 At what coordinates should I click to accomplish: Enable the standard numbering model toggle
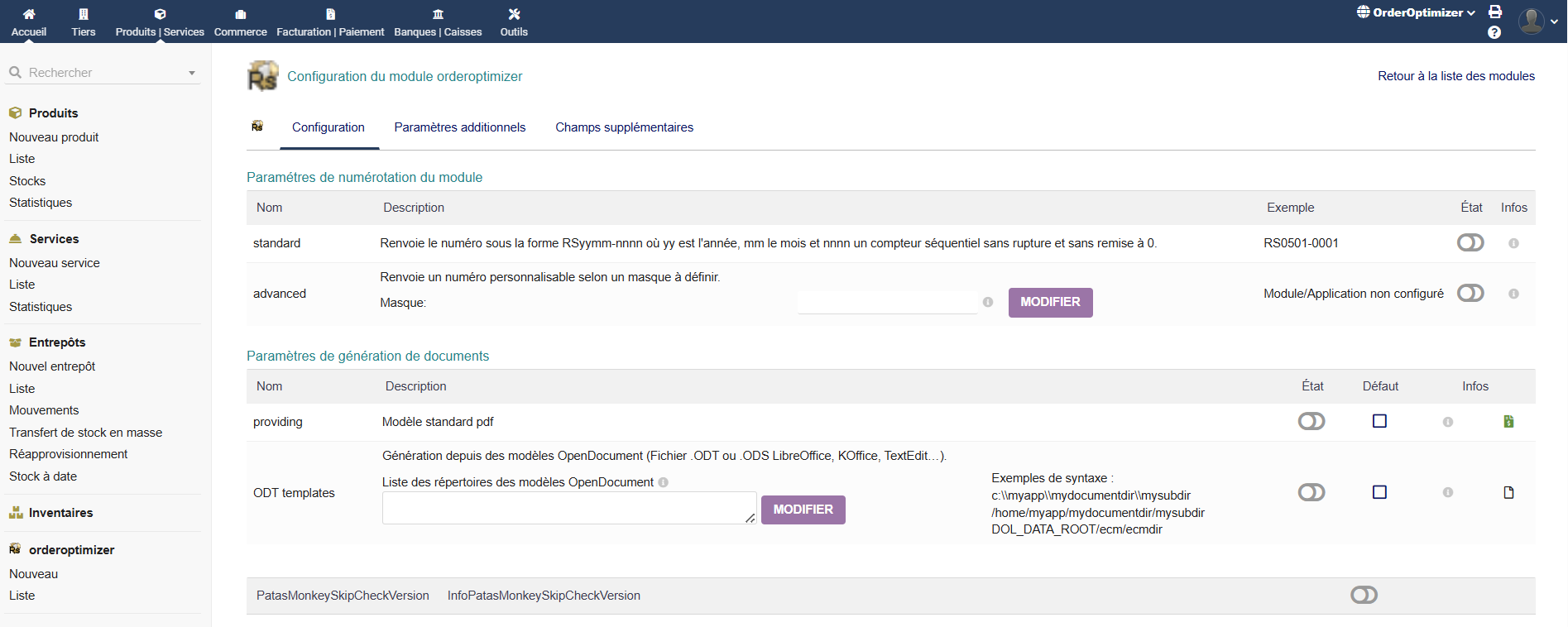(x=1470, y=243)
